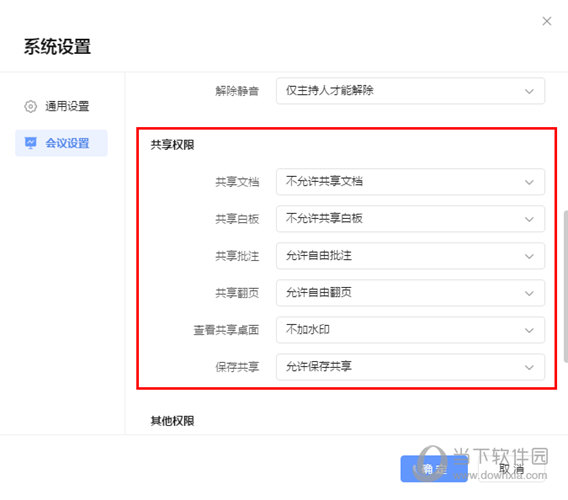
Task: Click the 查看共享桌面 field label
Action: 226,330
